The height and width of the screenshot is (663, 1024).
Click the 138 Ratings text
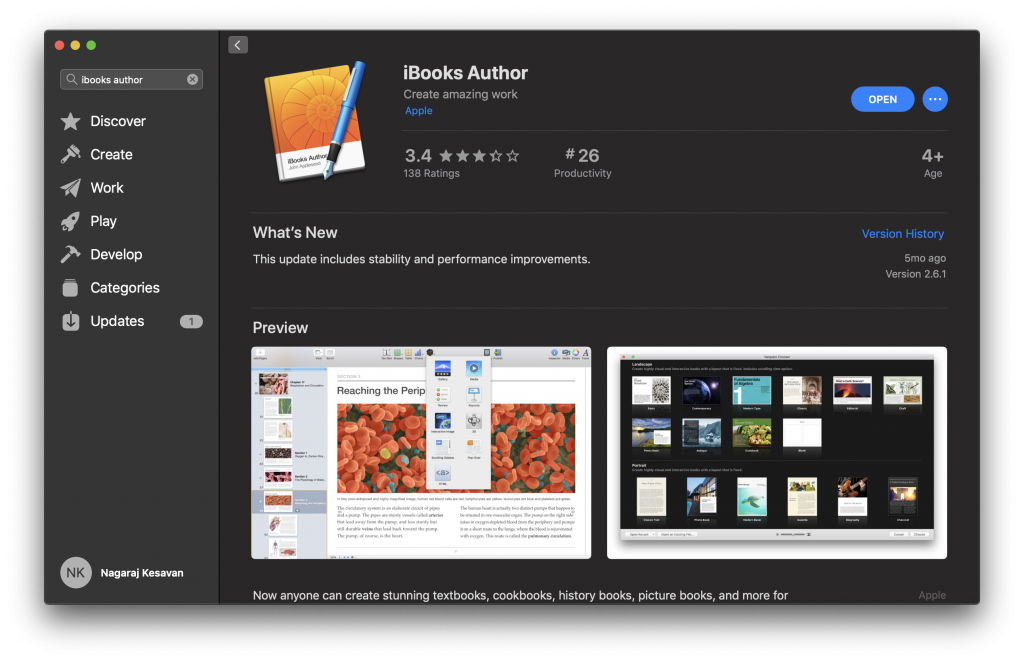(432, 174)
